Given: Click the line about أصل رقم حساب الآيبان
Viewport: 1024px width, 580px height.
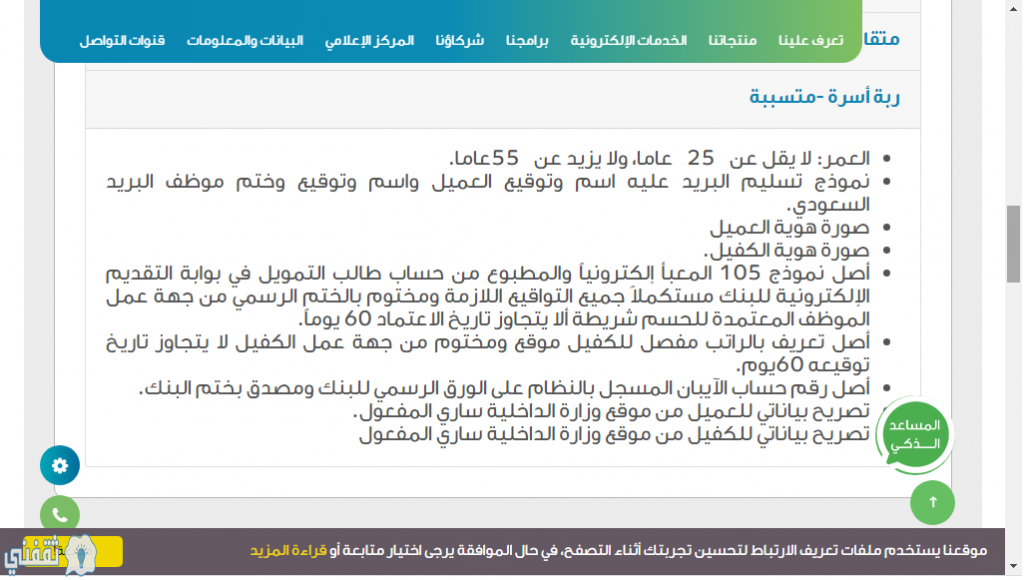Looking at the screenshot, I should pyautogui.click(x=504, y=389).
